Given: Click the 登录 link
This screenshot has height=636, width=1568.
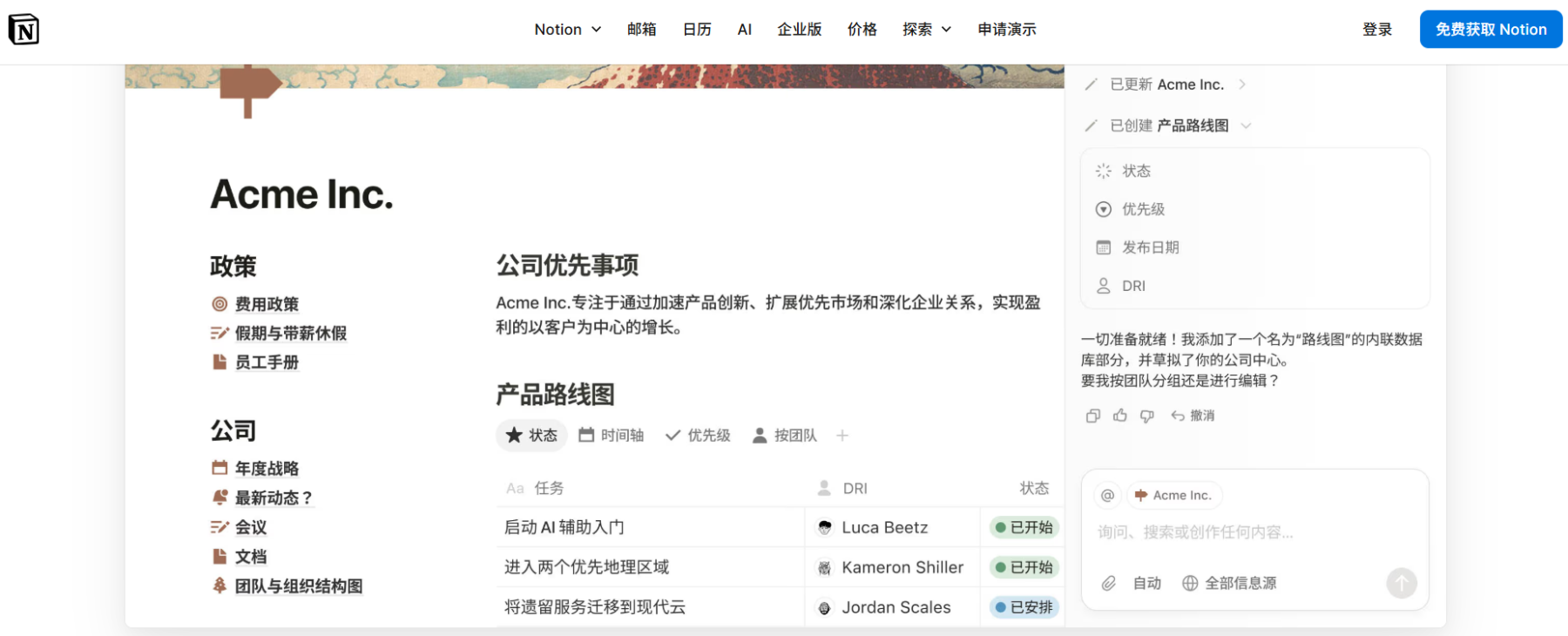Looking at the screenshot, I should pyautogui.click(x=1377, y=30).
